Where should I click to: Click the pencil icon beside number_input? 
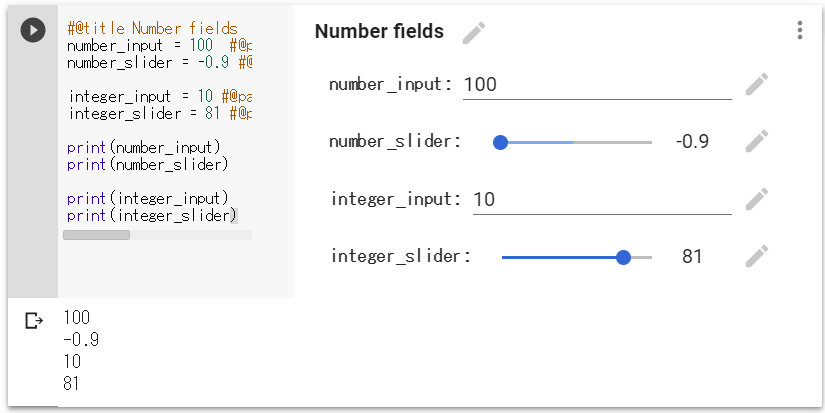click(757, 85)
